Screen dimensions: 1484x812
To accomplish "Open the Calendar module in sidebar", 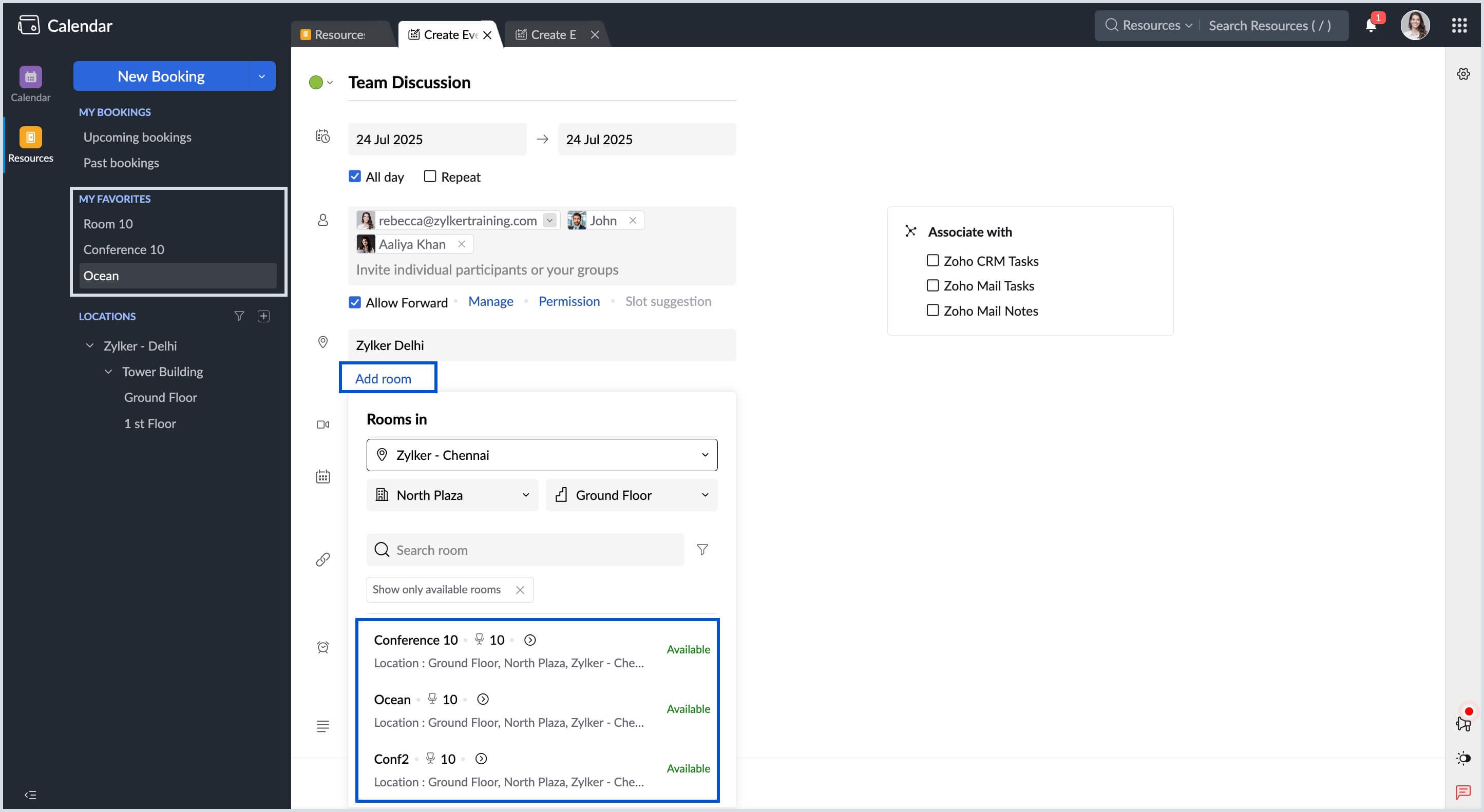I will point(30,84).
